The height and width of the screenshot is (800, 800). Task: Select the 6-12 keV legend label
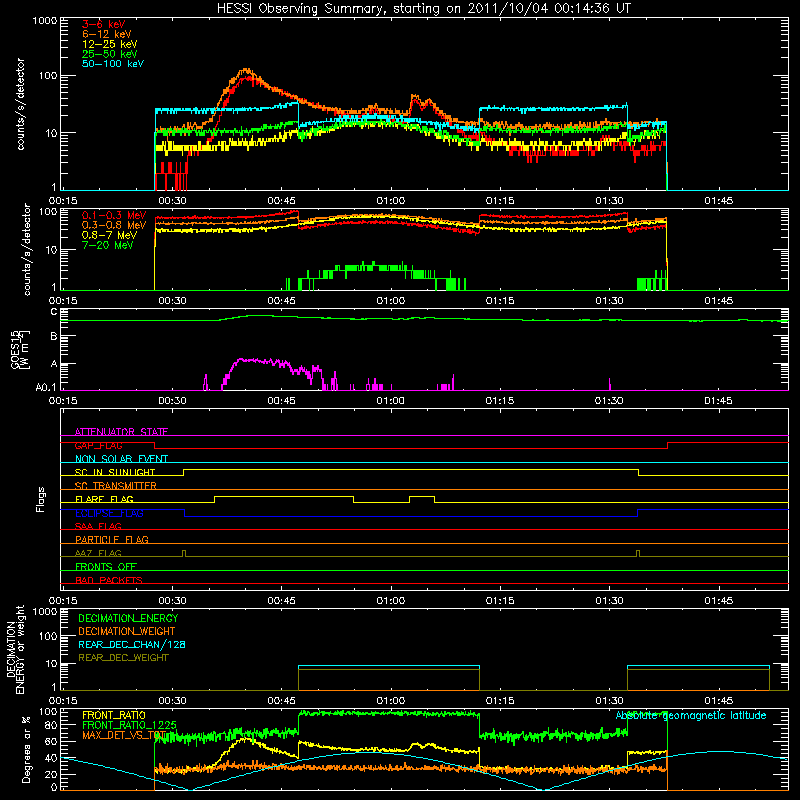[x=107, y=34]
